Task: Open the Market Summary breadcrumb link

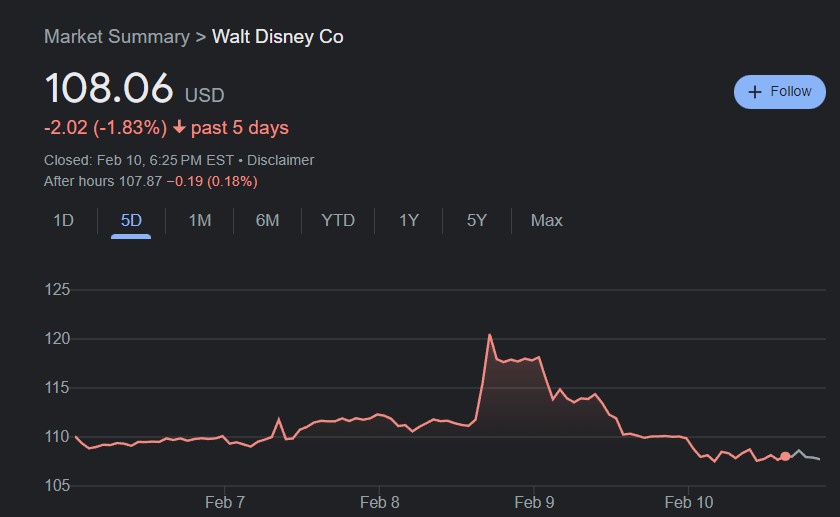Action: (x=117, y=37)
